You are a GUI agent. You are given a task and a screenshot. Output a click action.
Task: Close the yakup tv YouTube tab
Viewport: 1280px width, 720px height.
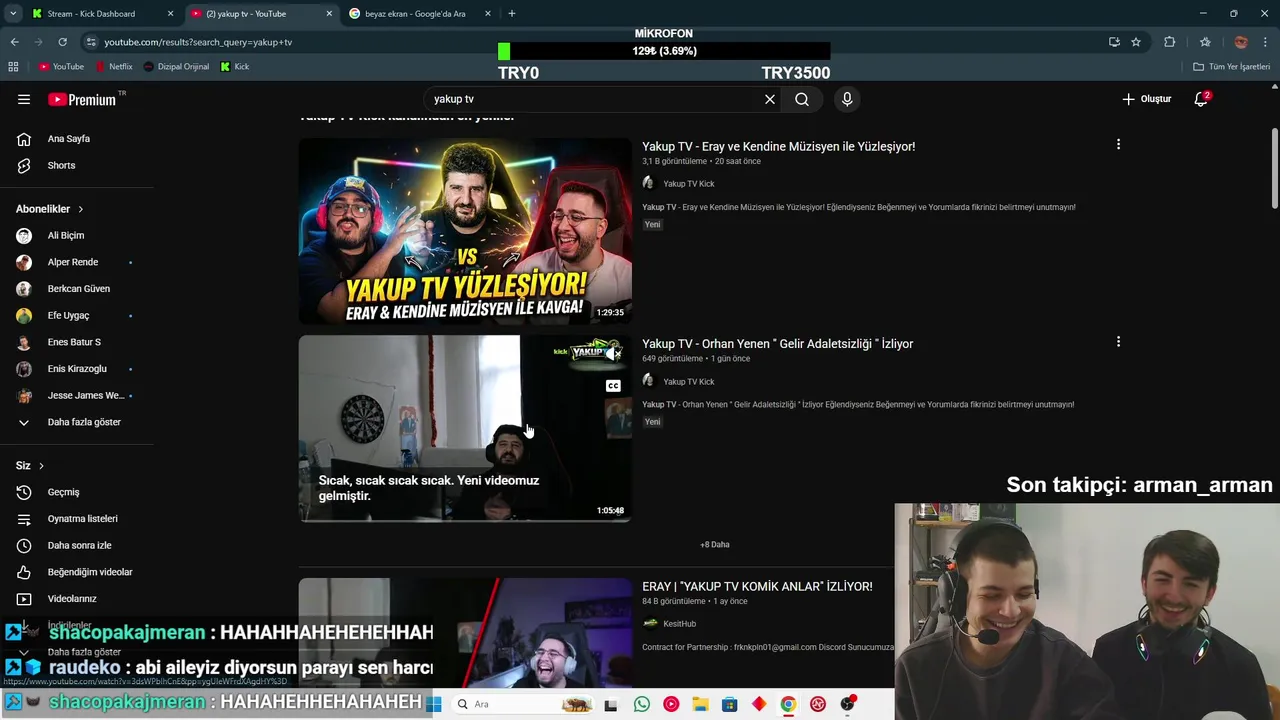coord(329,13)
